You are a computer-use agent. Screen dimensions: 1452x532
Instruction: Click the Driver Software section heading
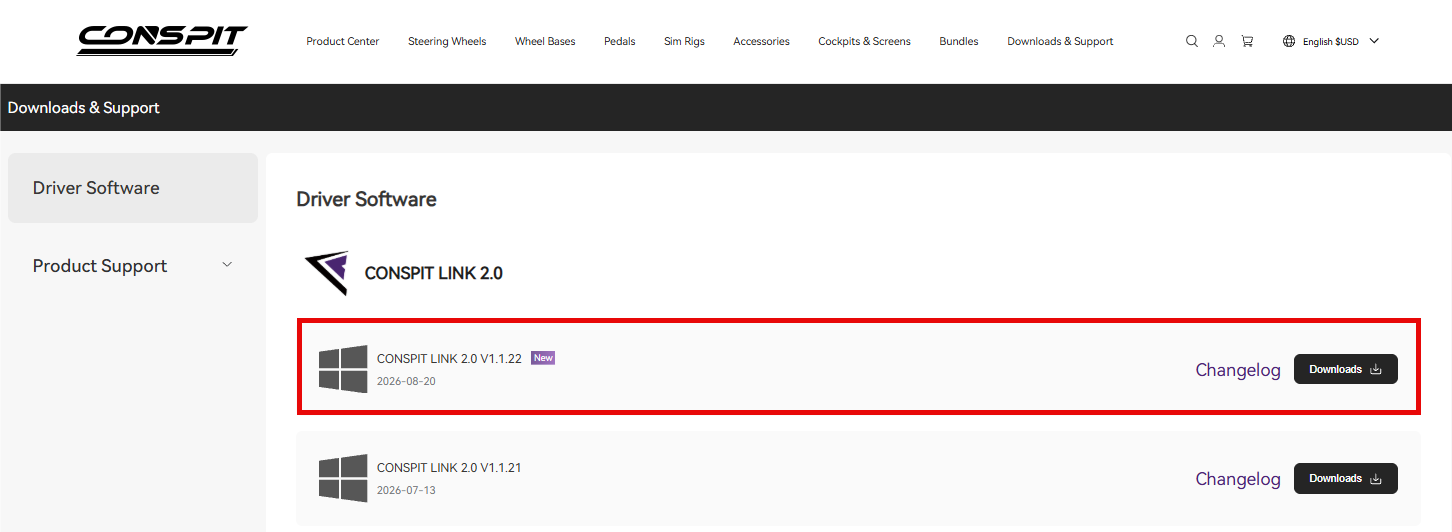(x=366, y=199)
